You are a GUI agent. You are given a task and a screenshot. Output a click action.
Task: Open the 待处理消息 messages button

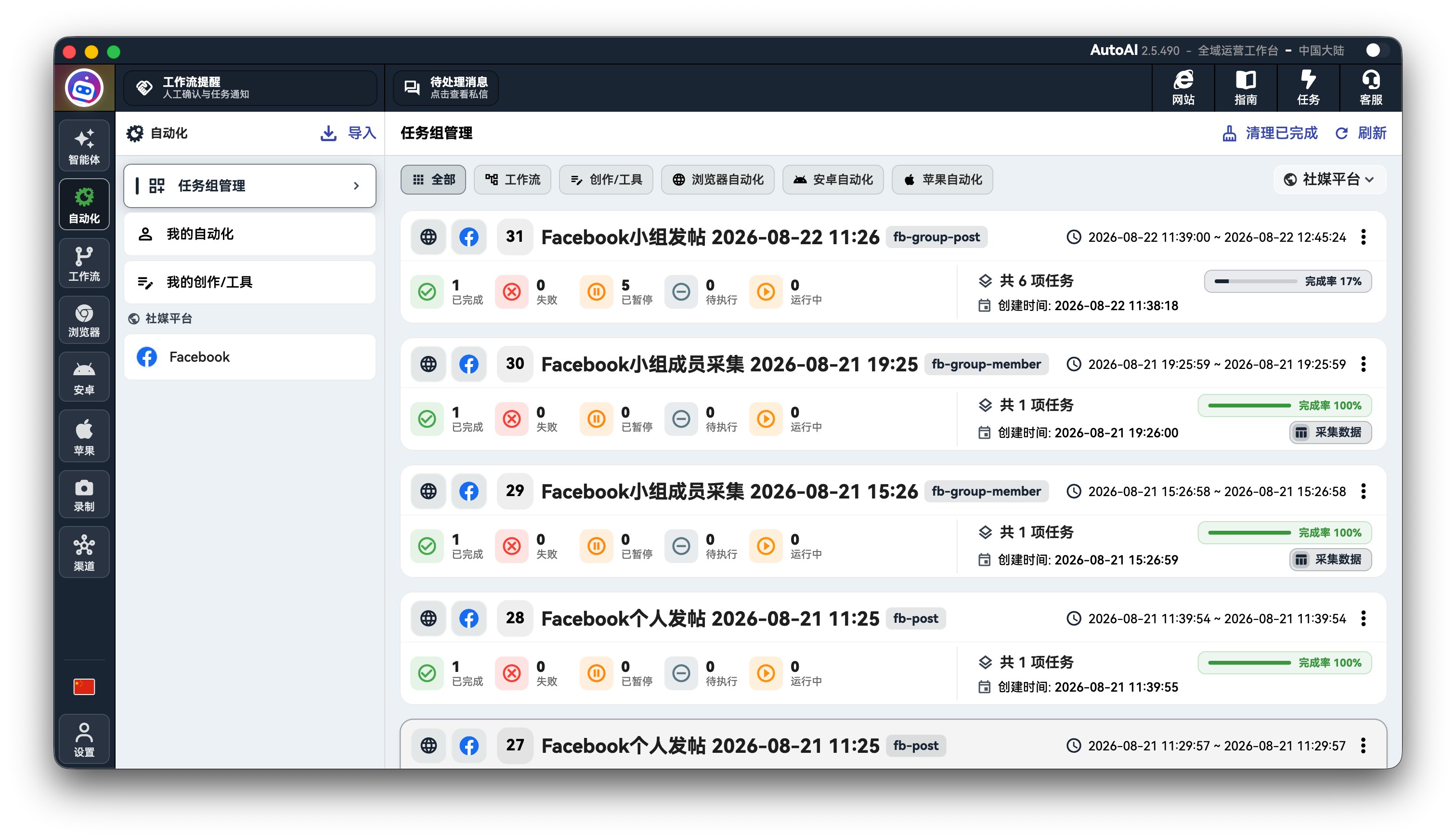445,88
